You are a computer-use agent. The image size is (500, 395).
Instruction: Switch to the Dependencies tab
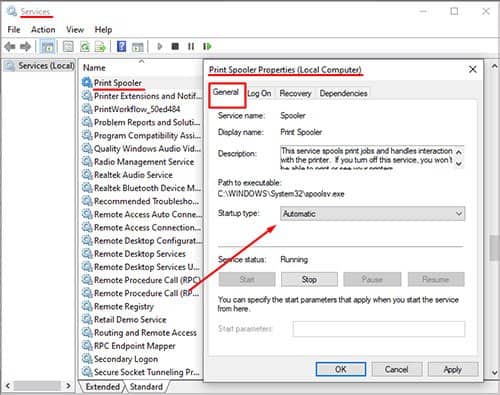[343, 93]
